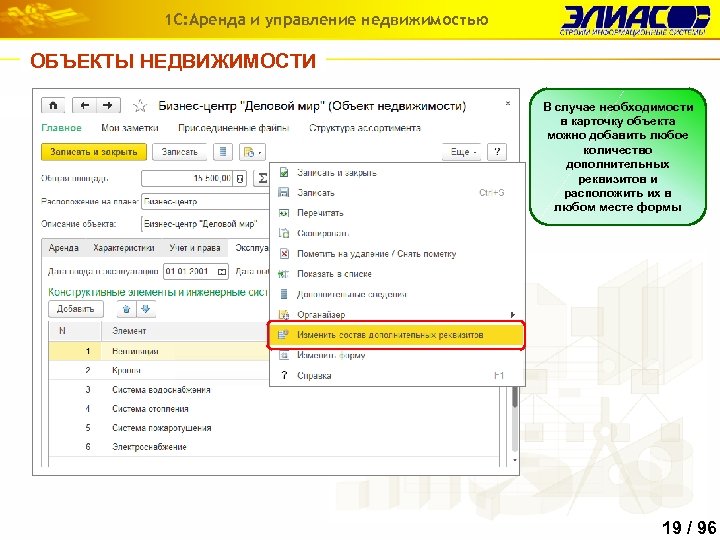Select row Система водоснабжения
The image size is (720, 540).
tap(274, 390)
